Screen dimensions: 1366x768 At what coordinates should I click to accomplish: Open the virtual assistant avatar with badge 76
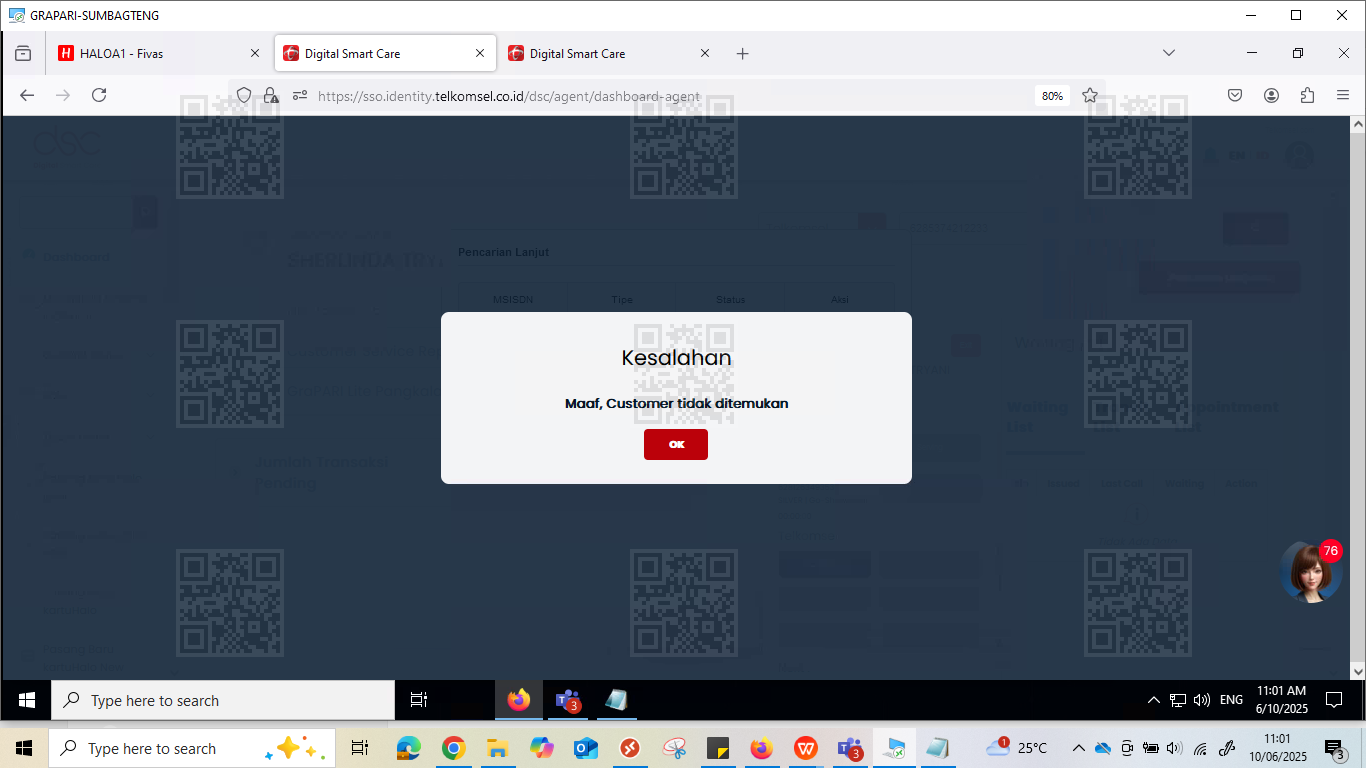[x=1310, y=572]
